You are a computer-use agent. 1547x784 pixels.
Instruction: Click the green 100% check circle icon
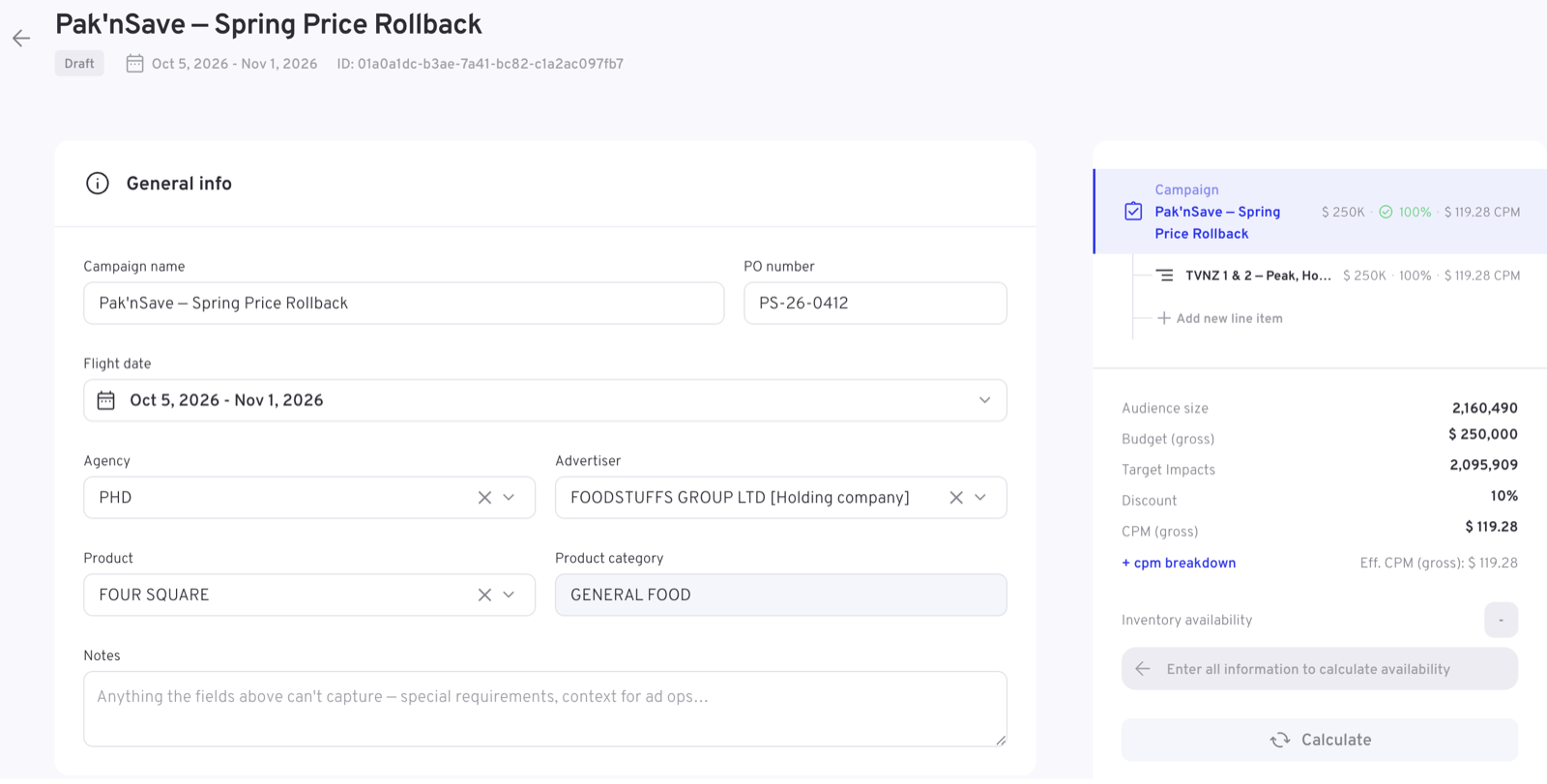[1386, 212]
